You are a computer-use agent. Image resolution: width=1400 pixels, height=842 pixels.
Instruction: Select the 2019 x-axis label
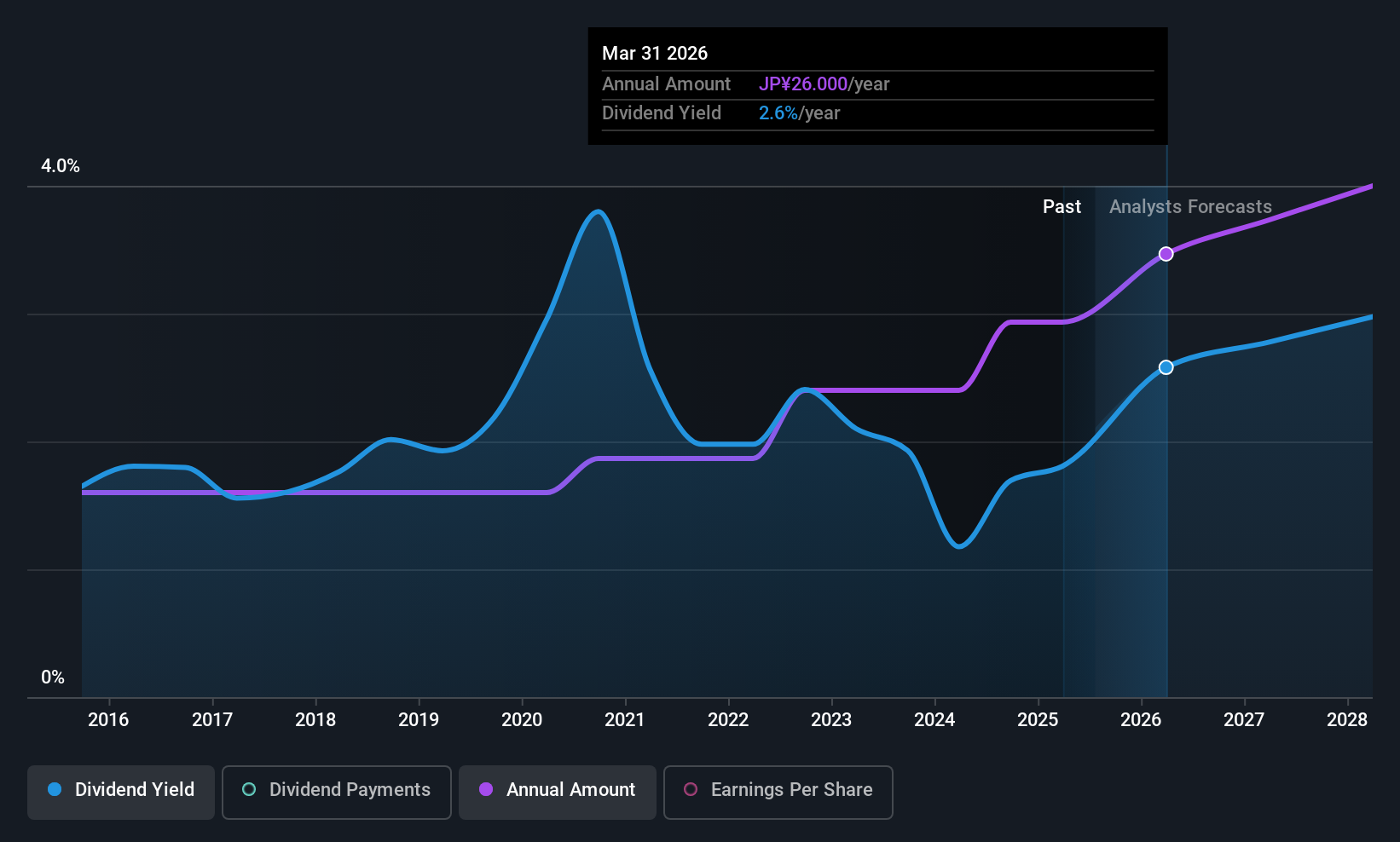pos(419,720)
